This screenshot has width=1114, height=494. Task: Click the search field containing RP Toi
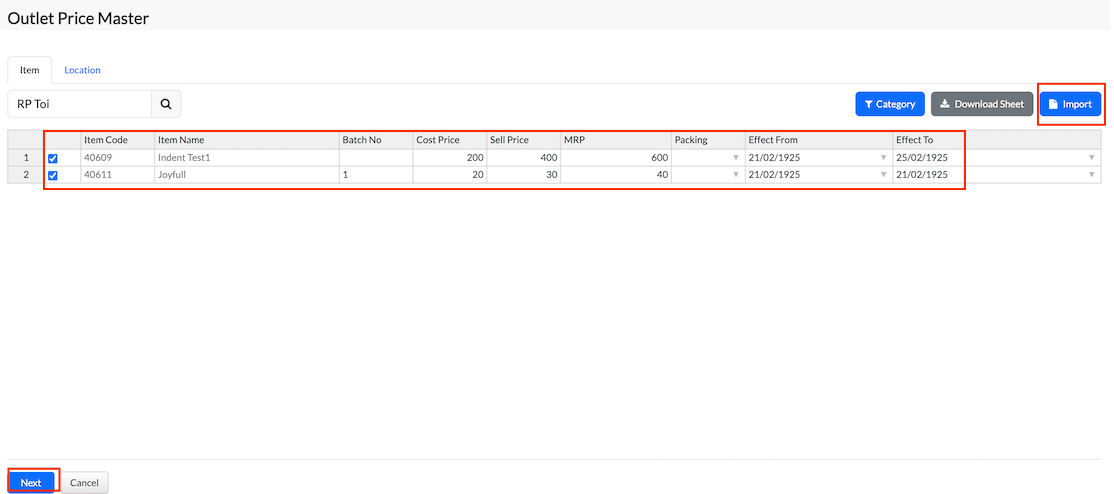[80, 104]
